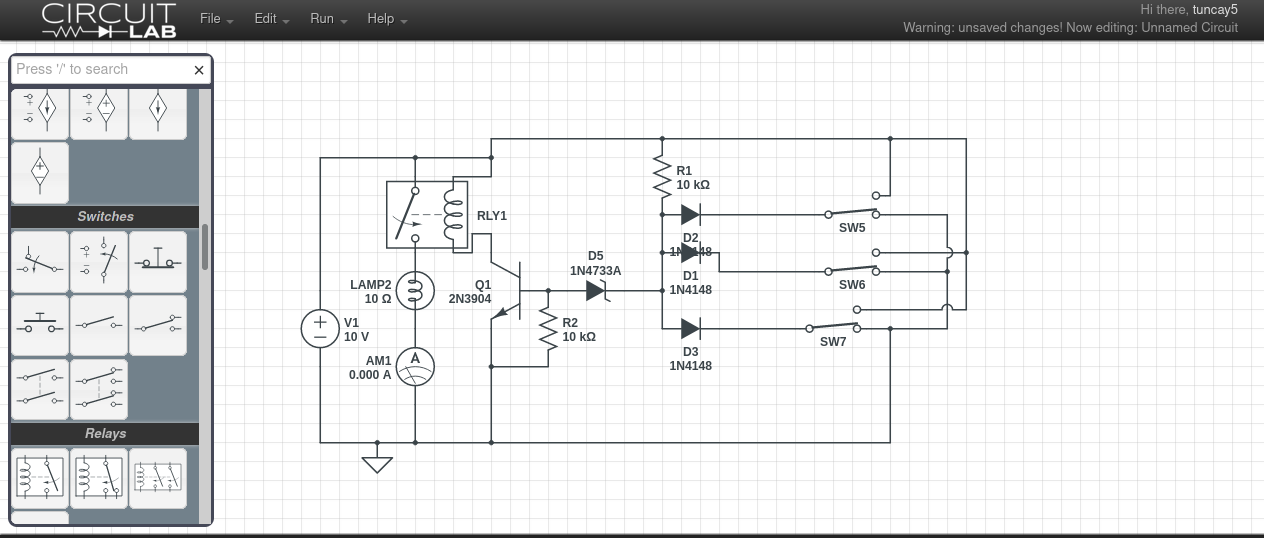1264x538 pixels.
Task: Pick the SPST relay component
Action: [40, 478]
